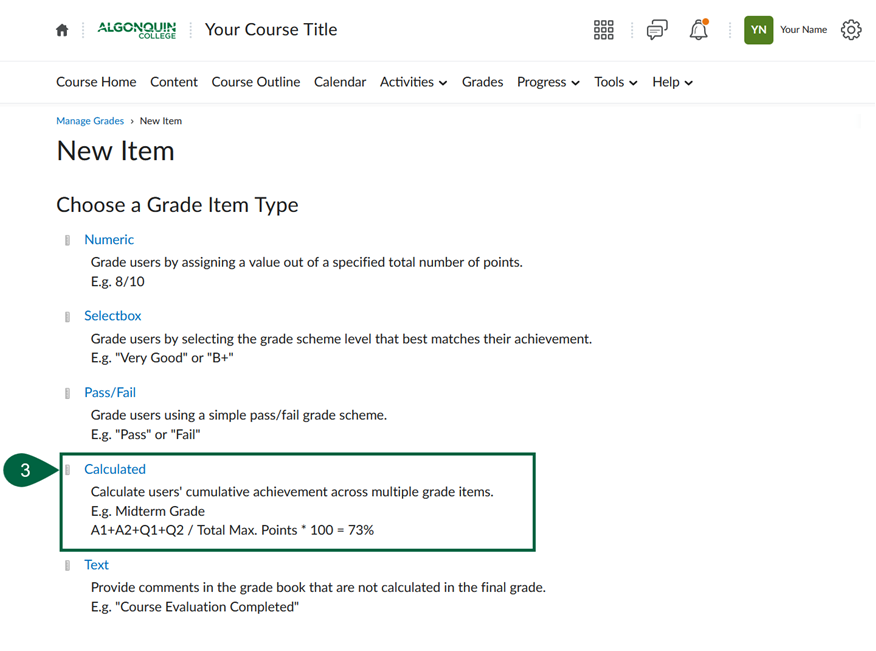
Task: Click the YN profile avatar
Action: pos(758,30)
